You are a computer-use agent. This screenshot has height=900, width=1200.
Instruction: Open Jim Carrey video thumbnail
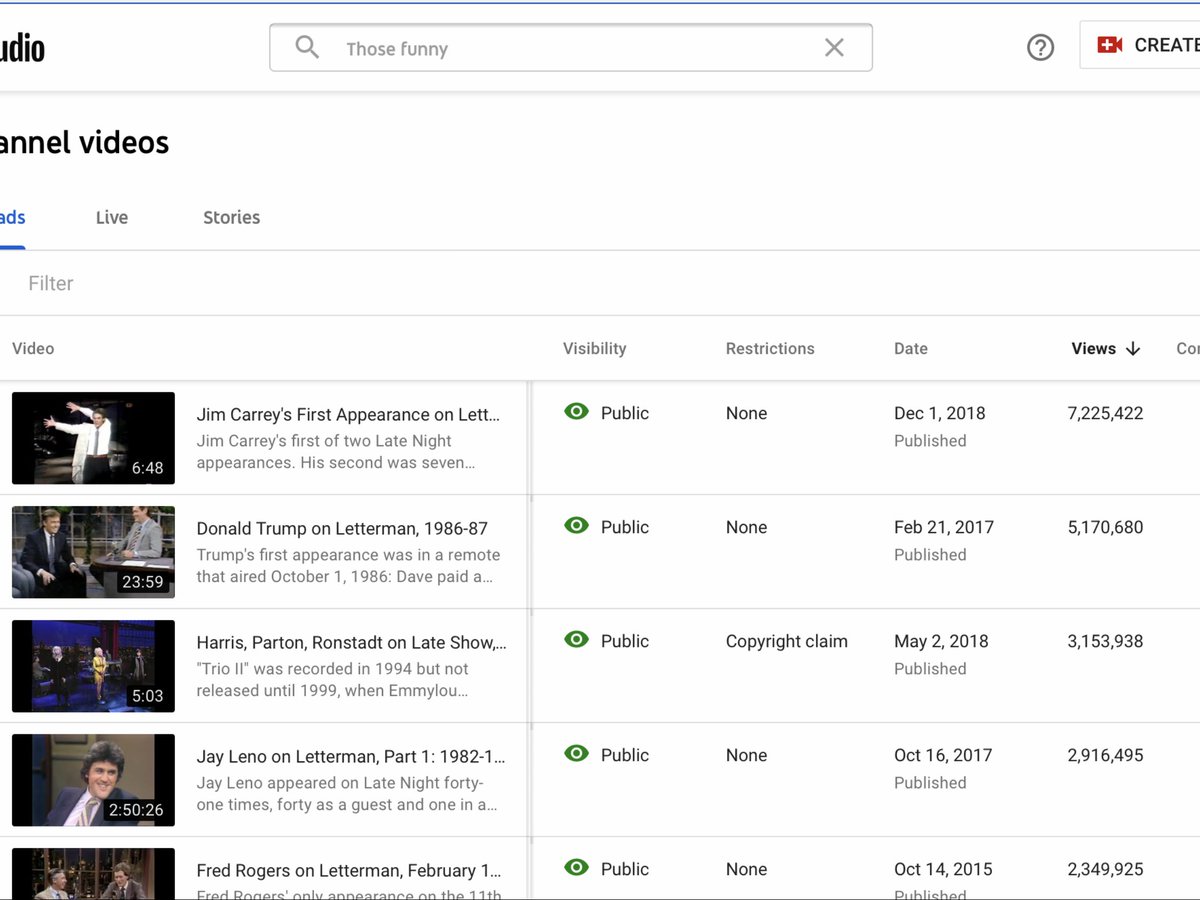pyautogui.click(x=93, y=438)
